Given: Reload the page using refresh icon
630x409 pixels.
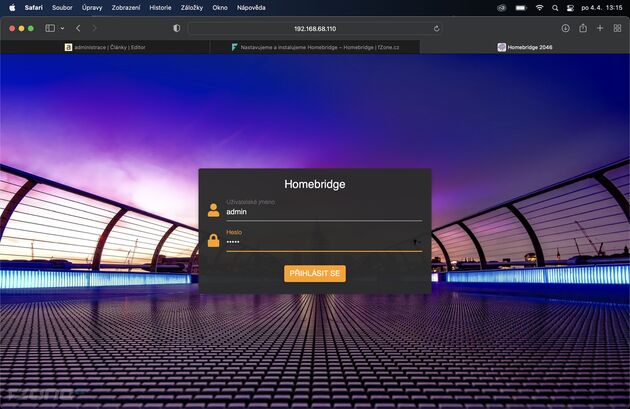Looking at the screenshot, I should (436, 28).
